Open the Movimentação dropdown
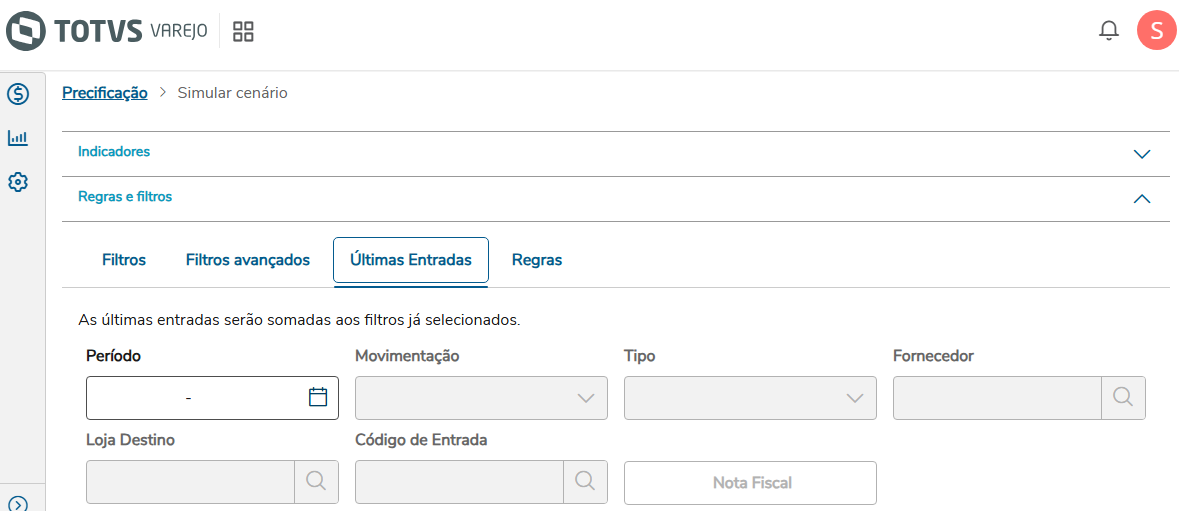Image resolution: width=1179 pixels, height=511 pixels. [x=481, y=397]
